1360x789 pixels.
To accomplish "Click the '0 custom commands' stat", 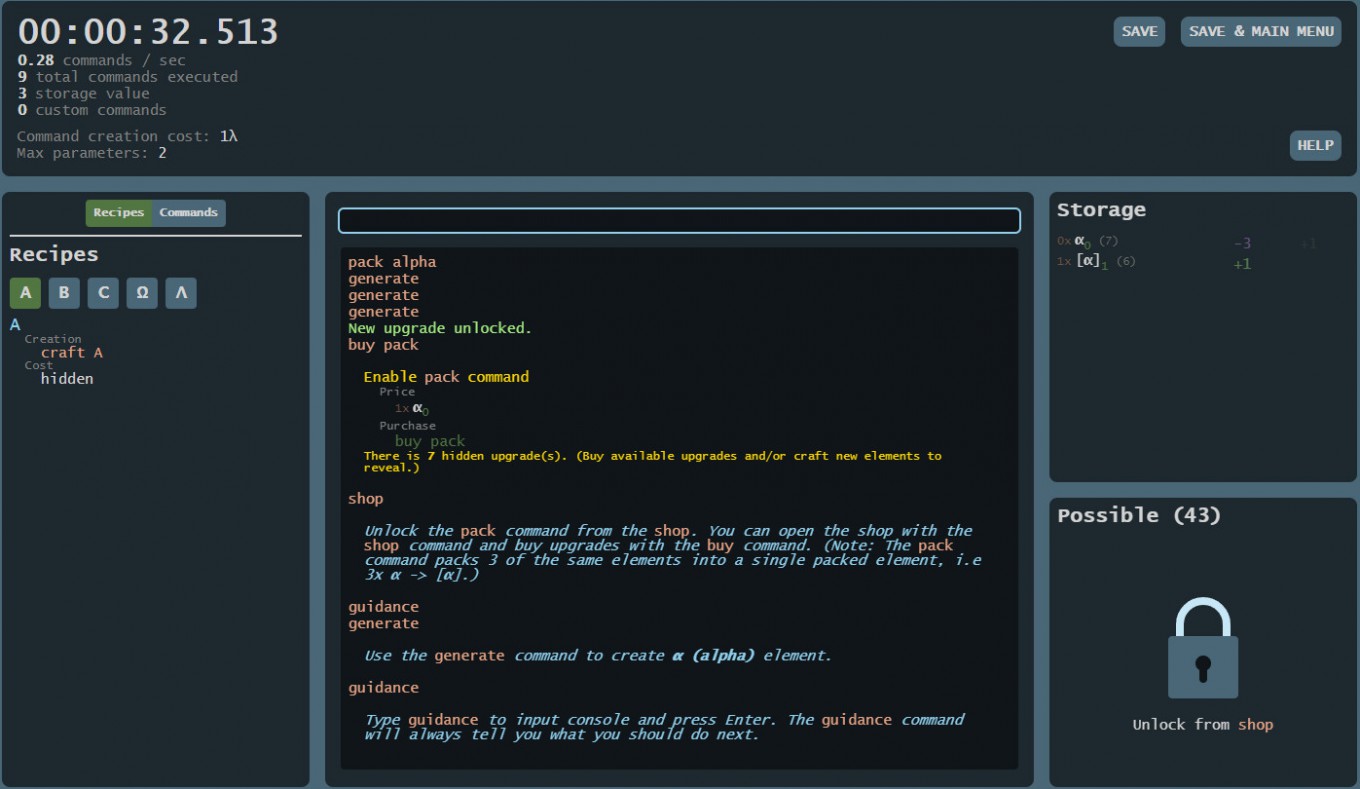I will click(x=92, y=110).
